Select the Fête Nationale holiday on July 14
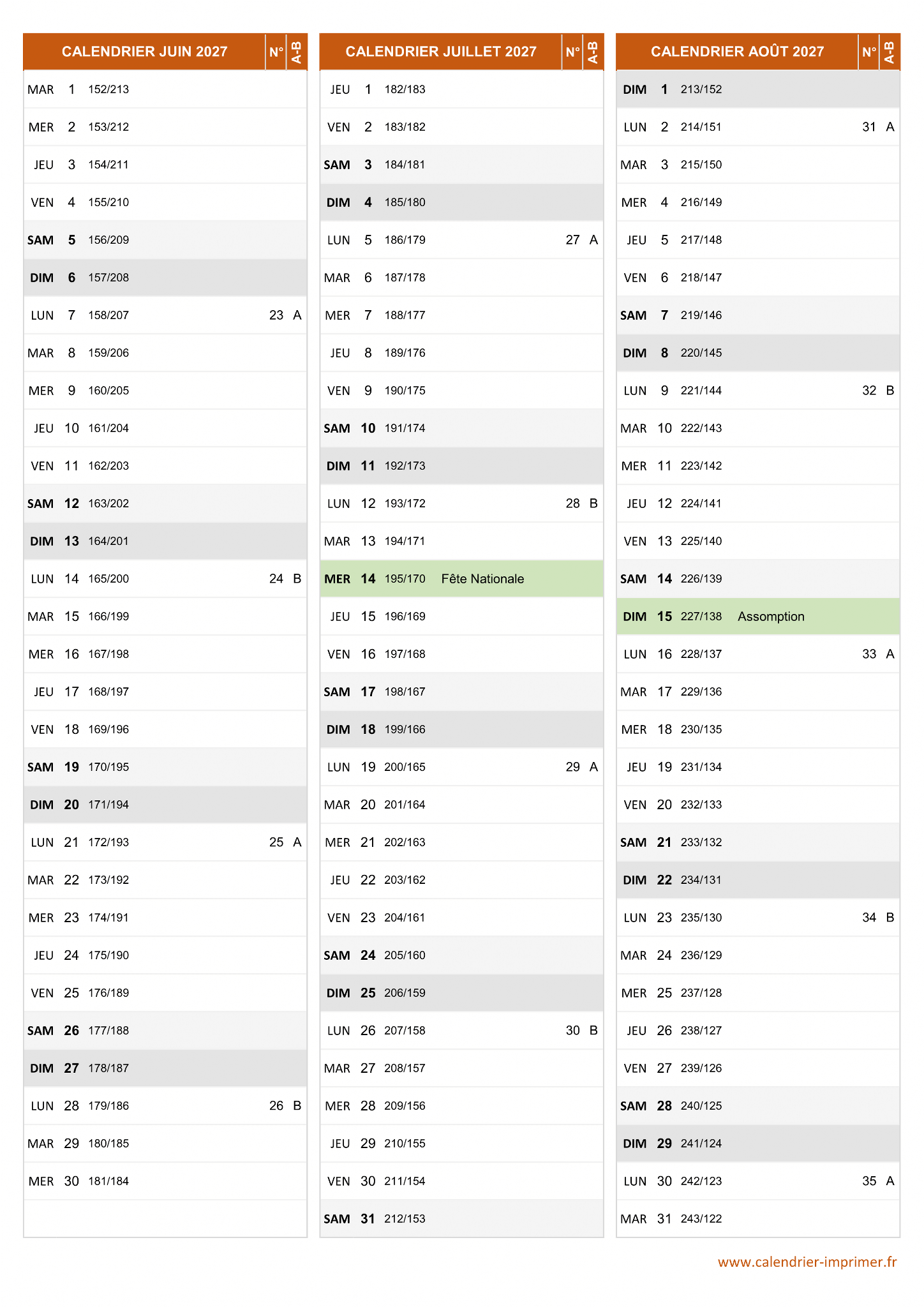 (x=482, y=579)
